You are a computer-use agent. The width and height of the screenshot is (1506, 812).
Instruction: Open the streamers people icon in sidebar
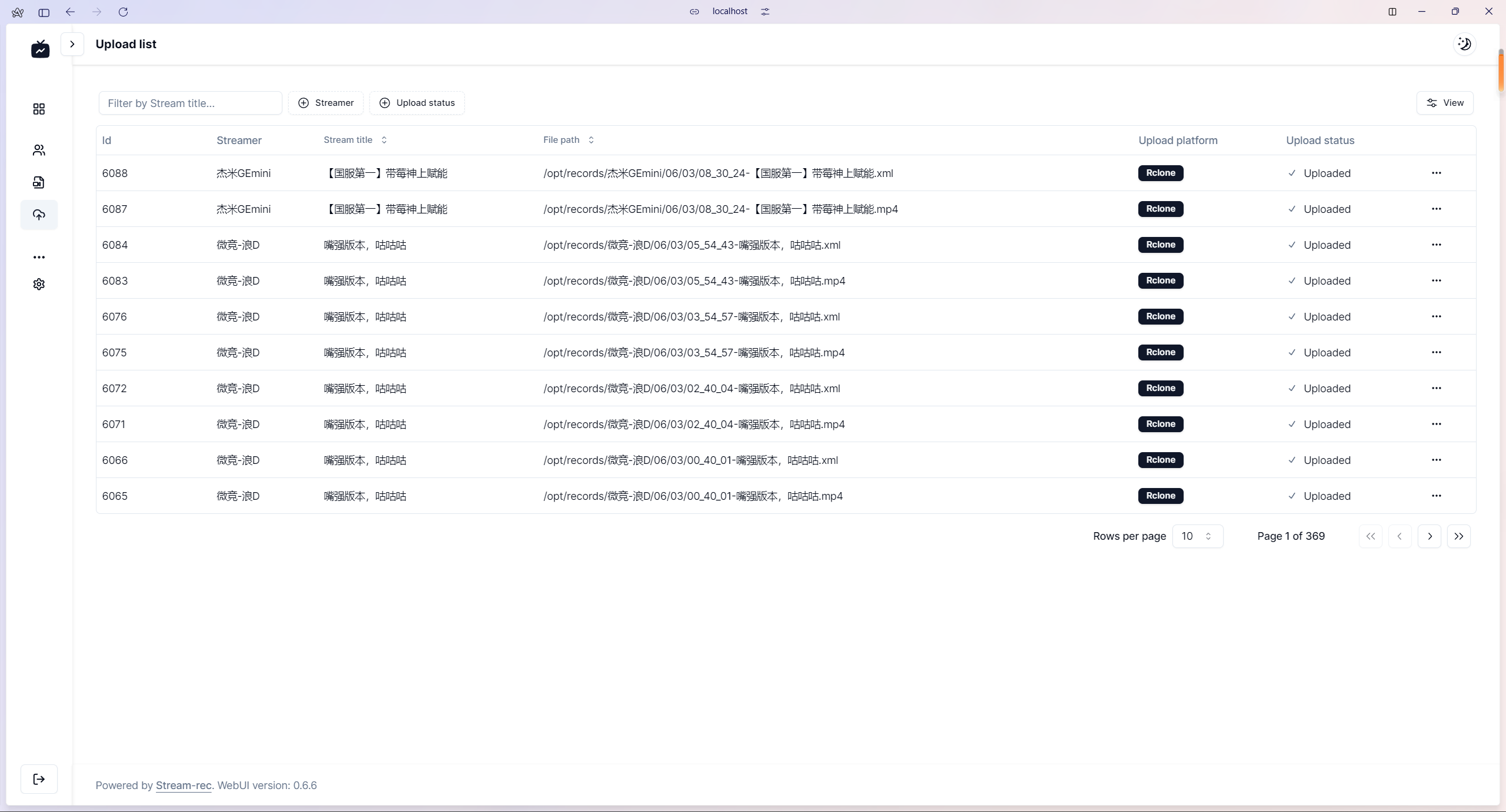[39, 151]
